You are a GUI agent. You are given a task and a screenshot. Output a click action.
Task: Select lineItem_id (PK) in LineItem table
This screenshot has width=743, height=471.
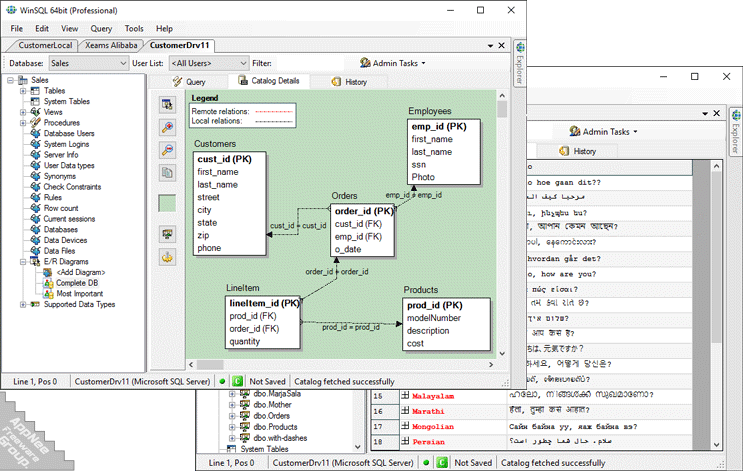pyautogui.click(x=264, y=303)
